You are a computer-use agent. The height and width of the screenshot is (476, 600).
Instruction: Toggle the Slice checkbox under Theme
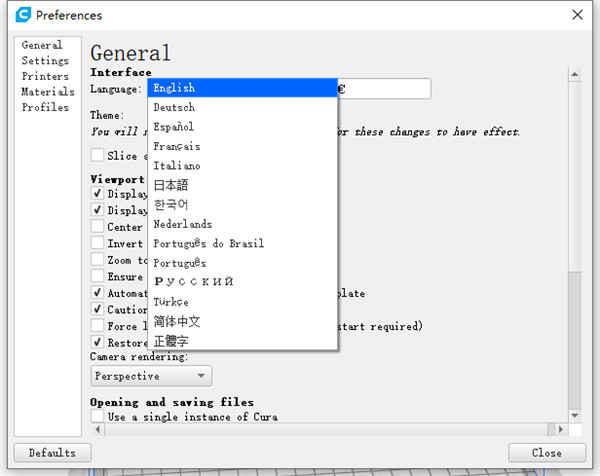pyautogui.click(x=97, y=156)
